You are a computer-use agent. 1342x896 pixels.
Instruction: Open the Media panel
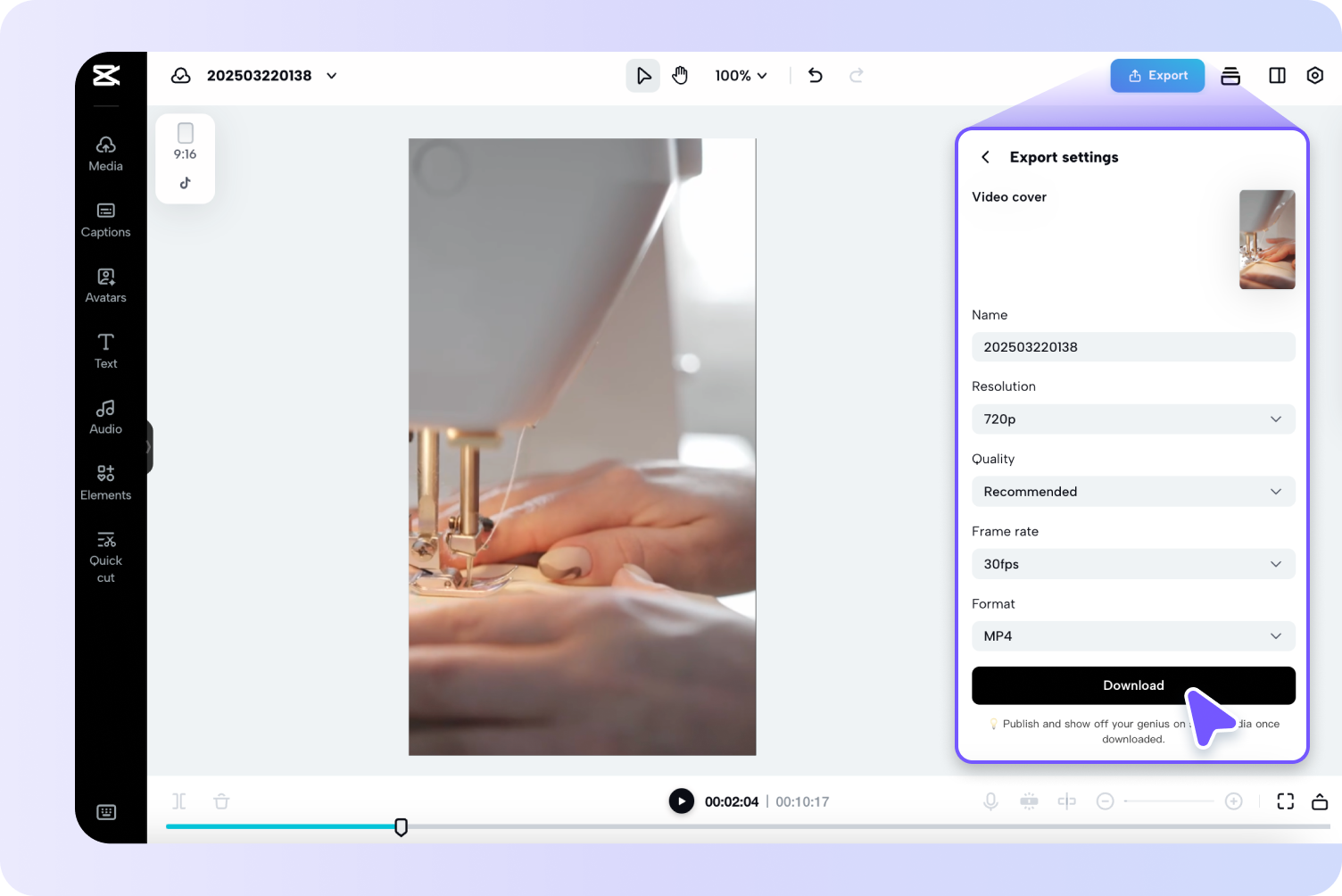click(106, 153)
